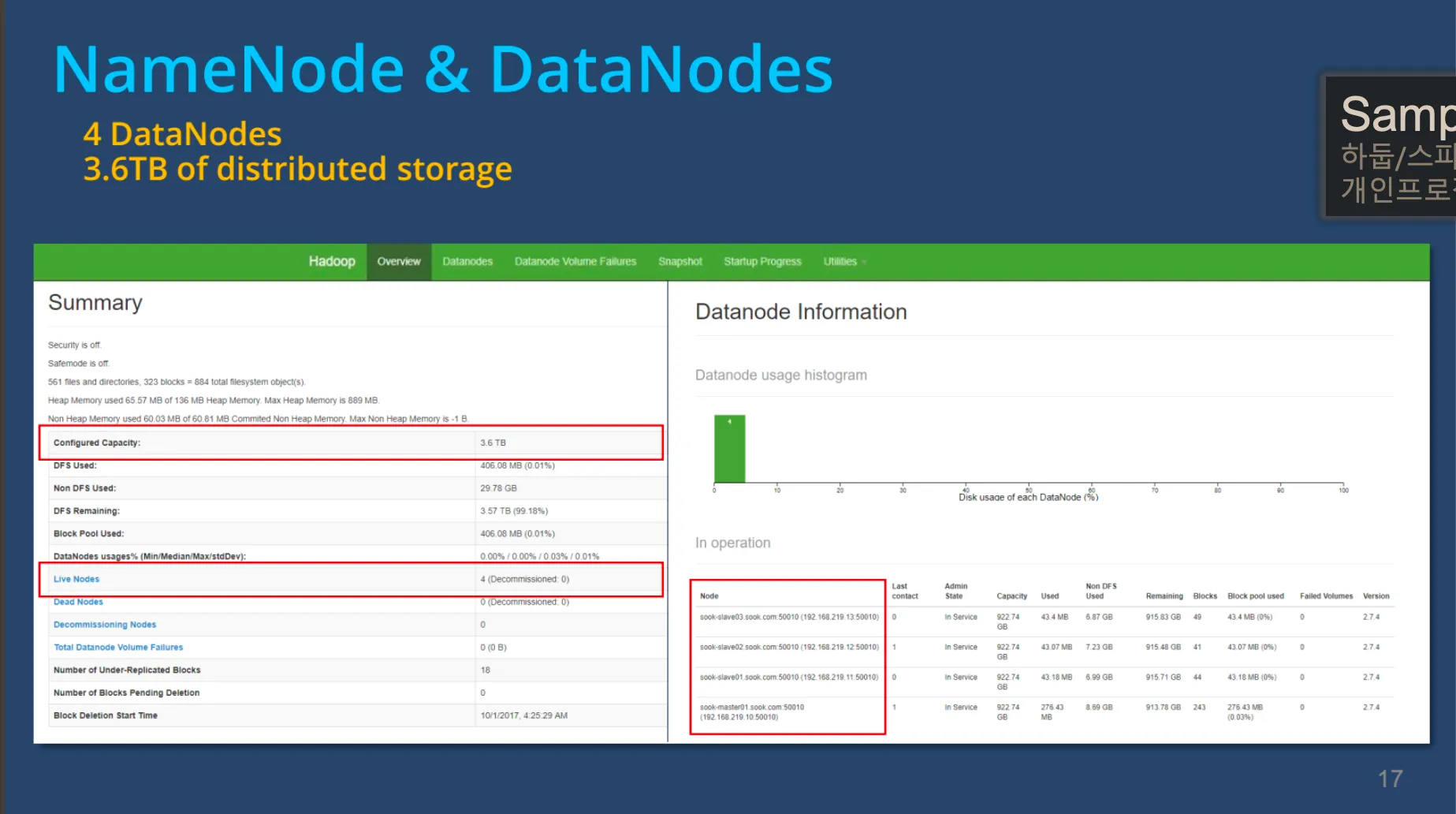Select the sook-slave01 datanode entry
Image resolution: width=1456 pixels, height=814 pixels.
pos(788,678)
